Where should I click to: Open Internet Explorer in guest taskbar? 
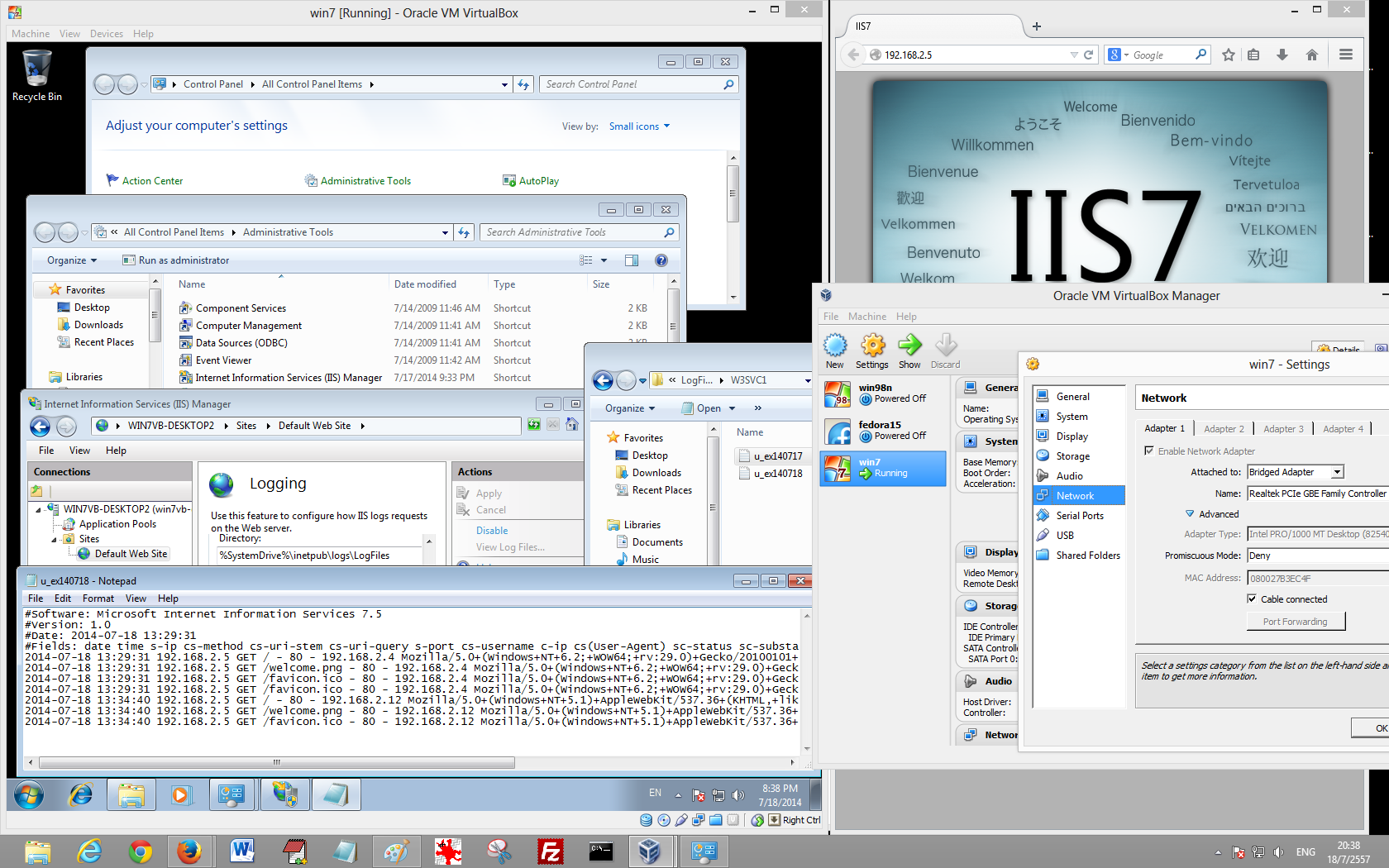point(81,795)
